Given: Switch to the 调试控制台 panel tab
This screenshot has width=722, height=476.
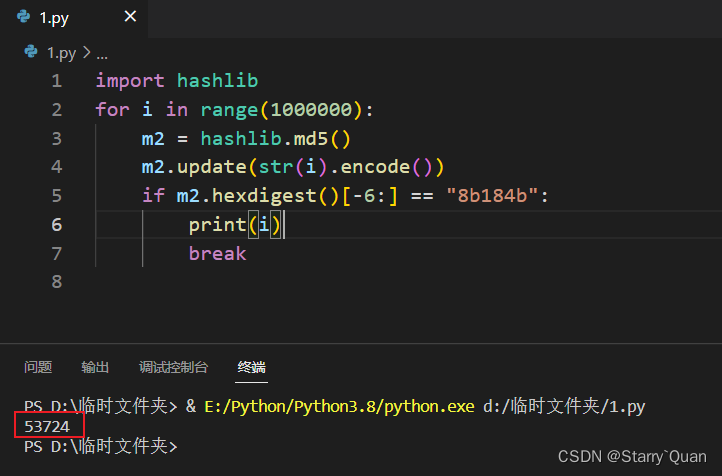Looking at the screenshot, I should 174,367.
